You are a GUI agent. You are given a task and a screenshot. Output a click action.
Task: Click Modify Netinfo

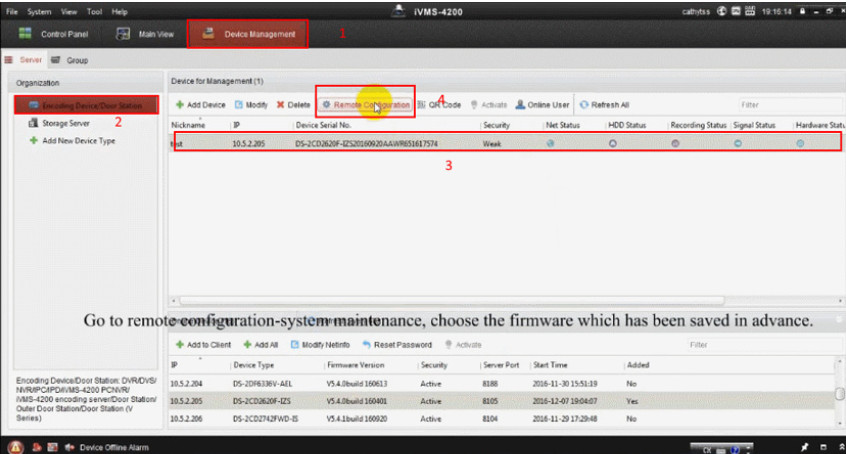320,344
